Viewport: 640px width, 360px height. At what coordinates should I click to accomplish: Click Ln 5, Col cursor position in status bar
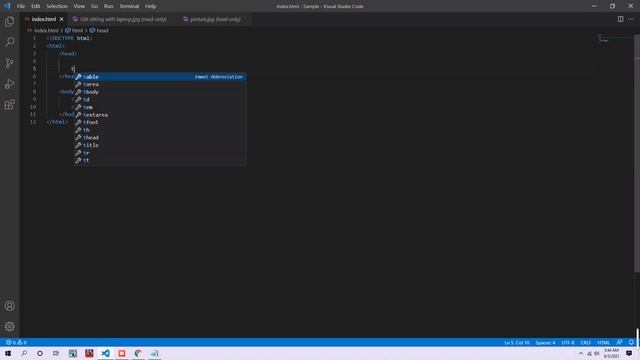click(517, 342)
